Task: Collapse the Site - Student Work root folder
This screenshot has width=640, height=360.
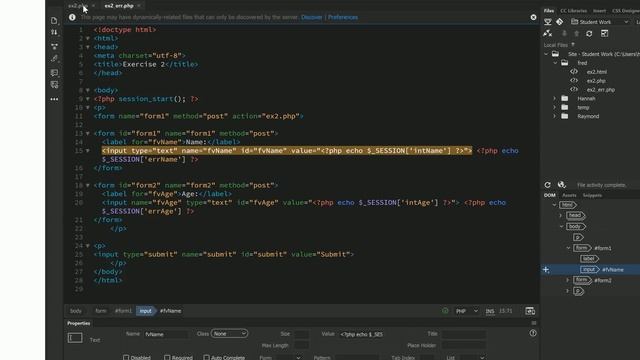Action: point(546,54)
